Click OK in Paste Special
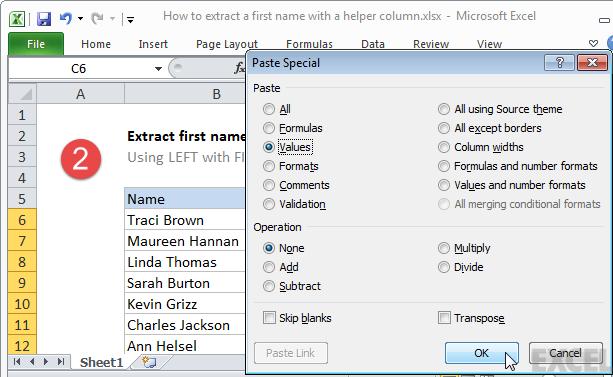Screen dimensions: 613x377 (482, 353)
